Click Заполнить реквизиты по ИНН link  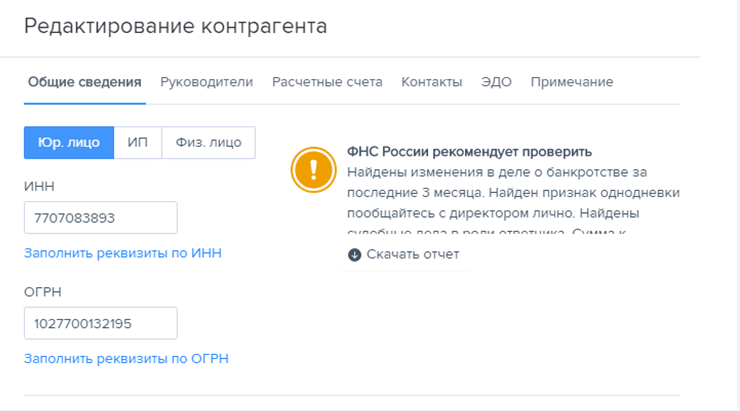(123, 253)
